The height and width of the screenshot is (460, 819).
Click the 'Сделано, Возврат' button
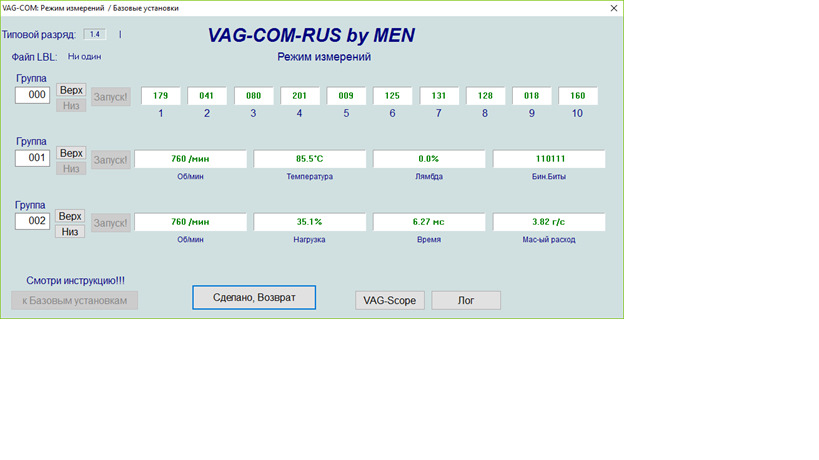click(x=254, y=298)
